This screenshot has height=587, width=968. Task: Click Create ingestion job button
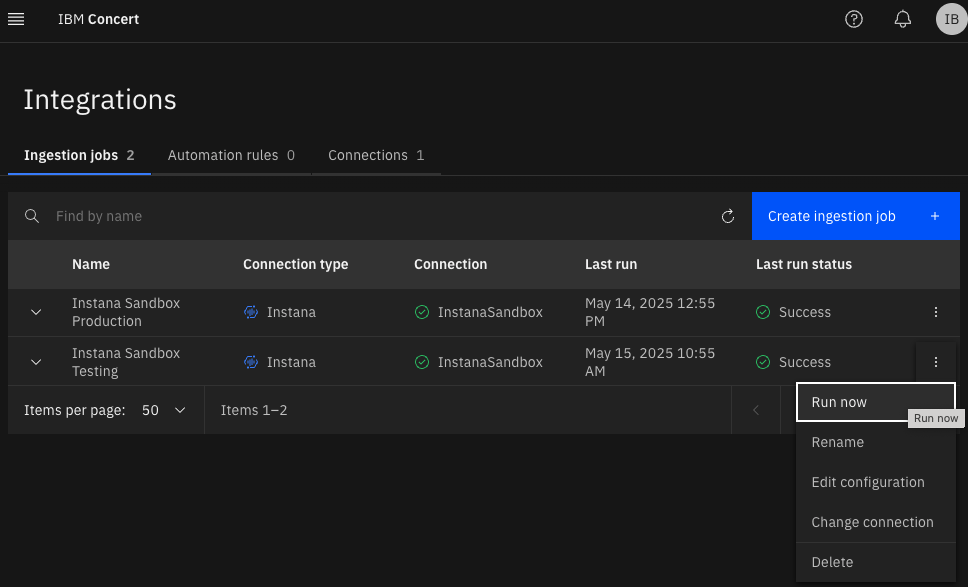click(856, 216)
